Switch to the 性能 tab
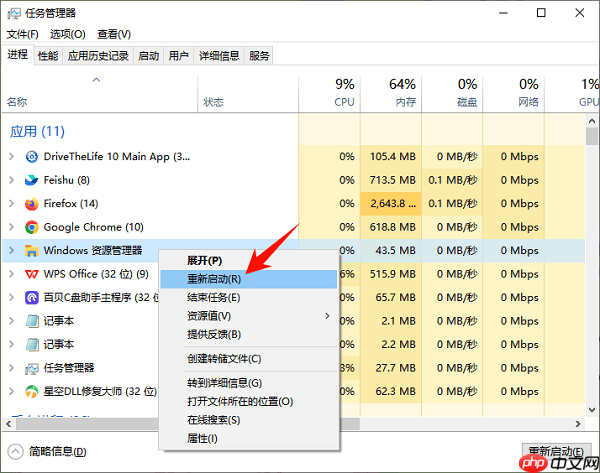Viewport: 600px width, 473px height. click(48, 56)
